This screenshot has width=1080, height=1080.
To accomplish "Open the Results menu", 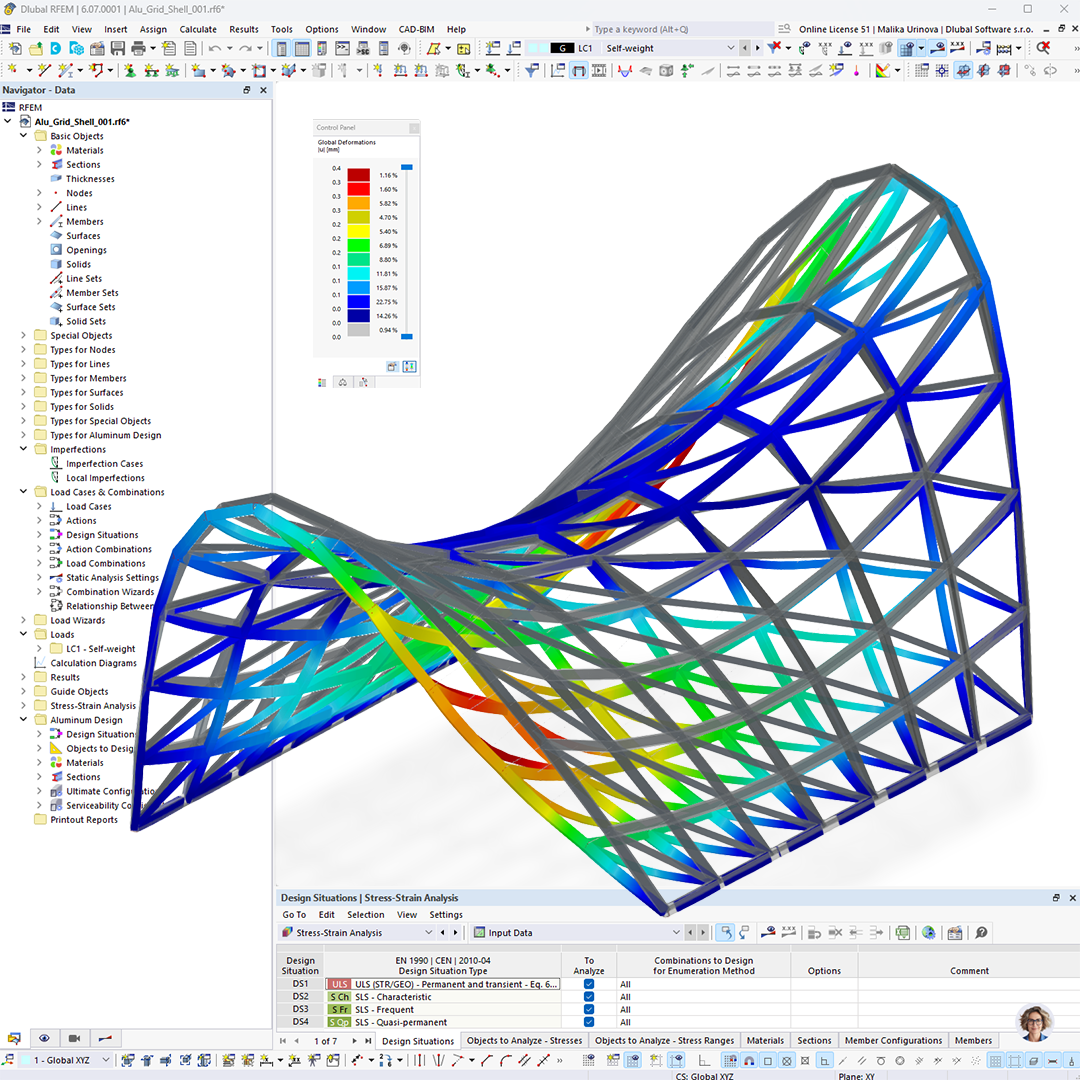I will pyautogui.click(x=244, y=29).
